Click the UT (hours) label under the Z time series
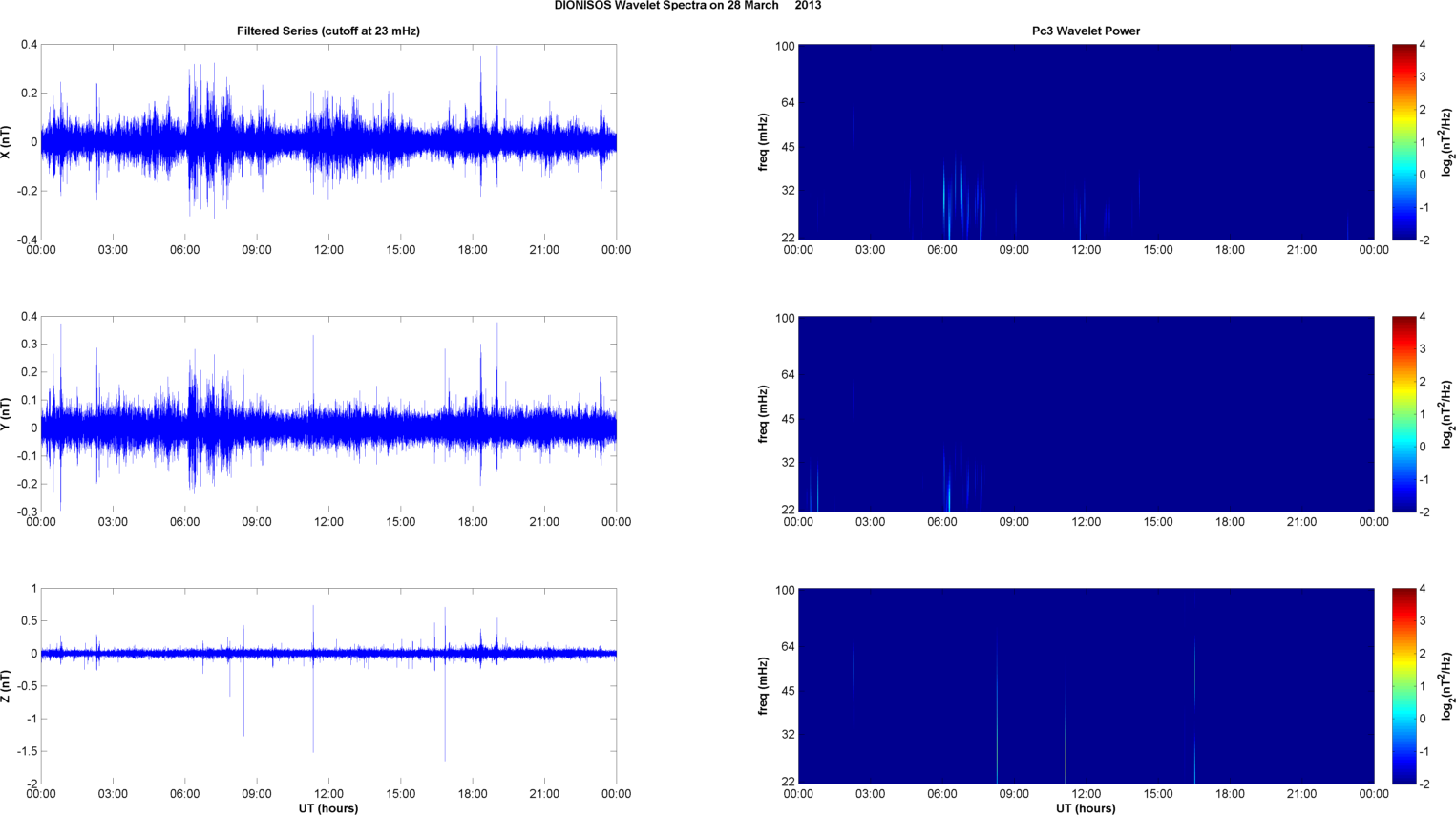 click(328, 808)
